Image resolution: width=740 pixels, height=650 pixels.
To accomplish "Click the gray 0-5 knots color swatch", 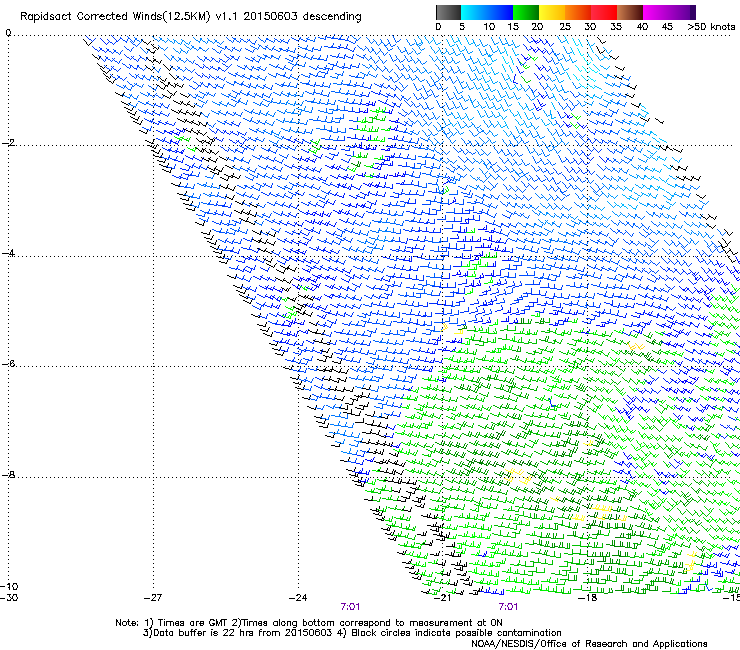I will click(448, 12).
